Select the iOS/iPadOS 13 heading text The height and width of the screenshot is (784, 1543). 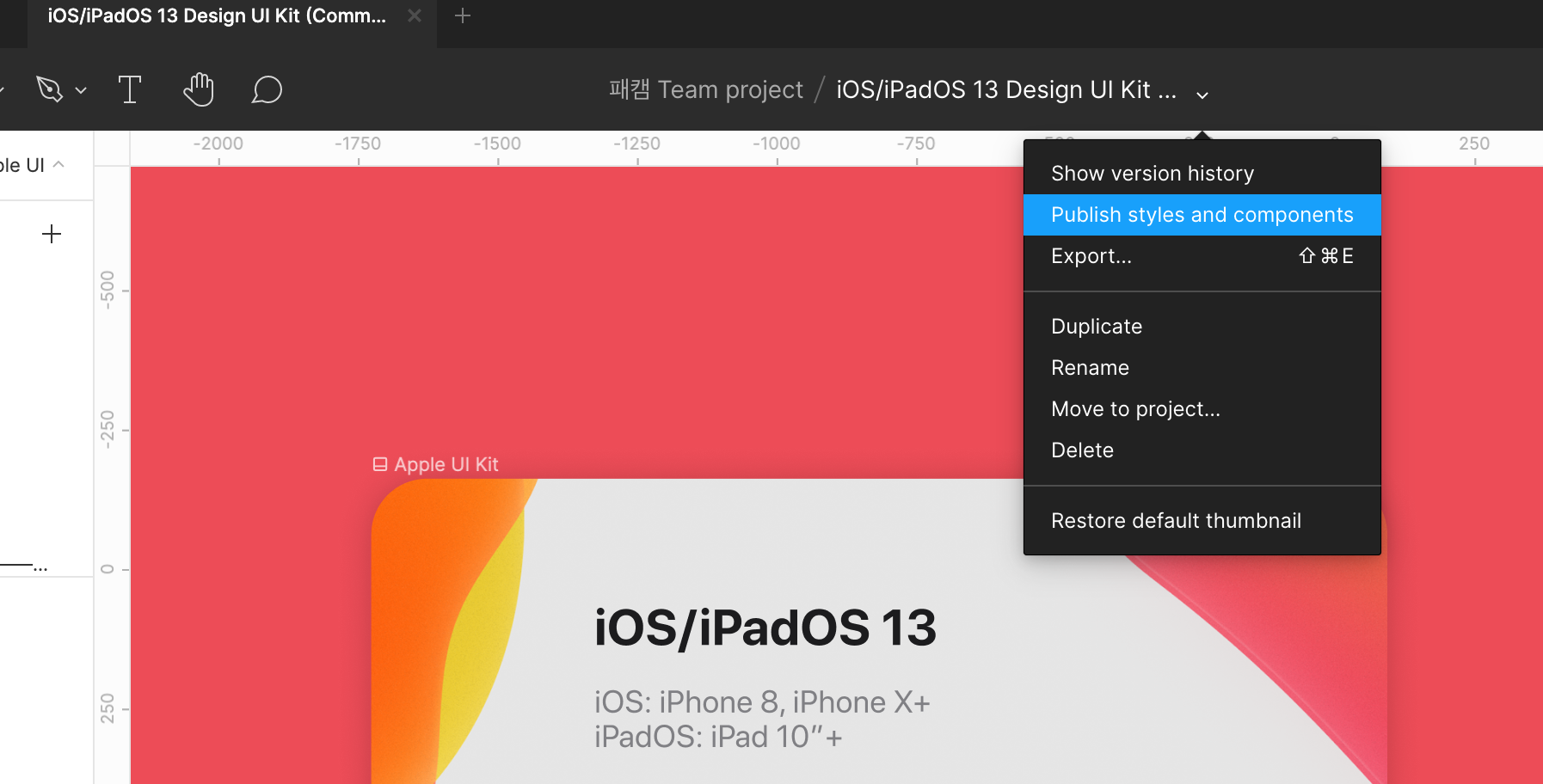[765, 628]
